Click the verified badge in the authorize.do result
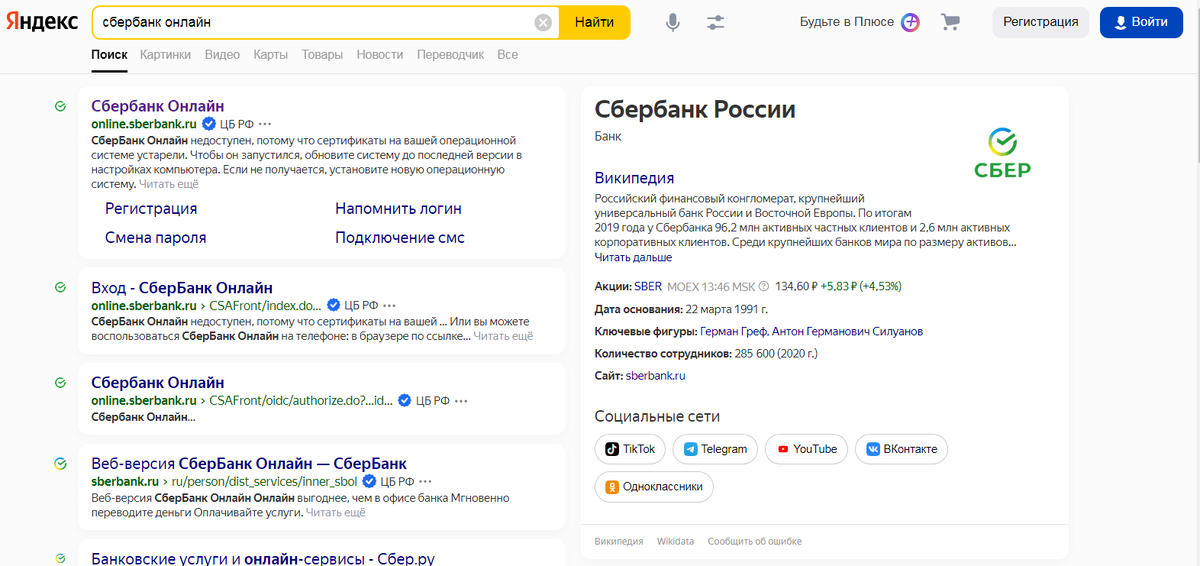The width and height of the screenshot is (1200, 566). click(405, 400)
